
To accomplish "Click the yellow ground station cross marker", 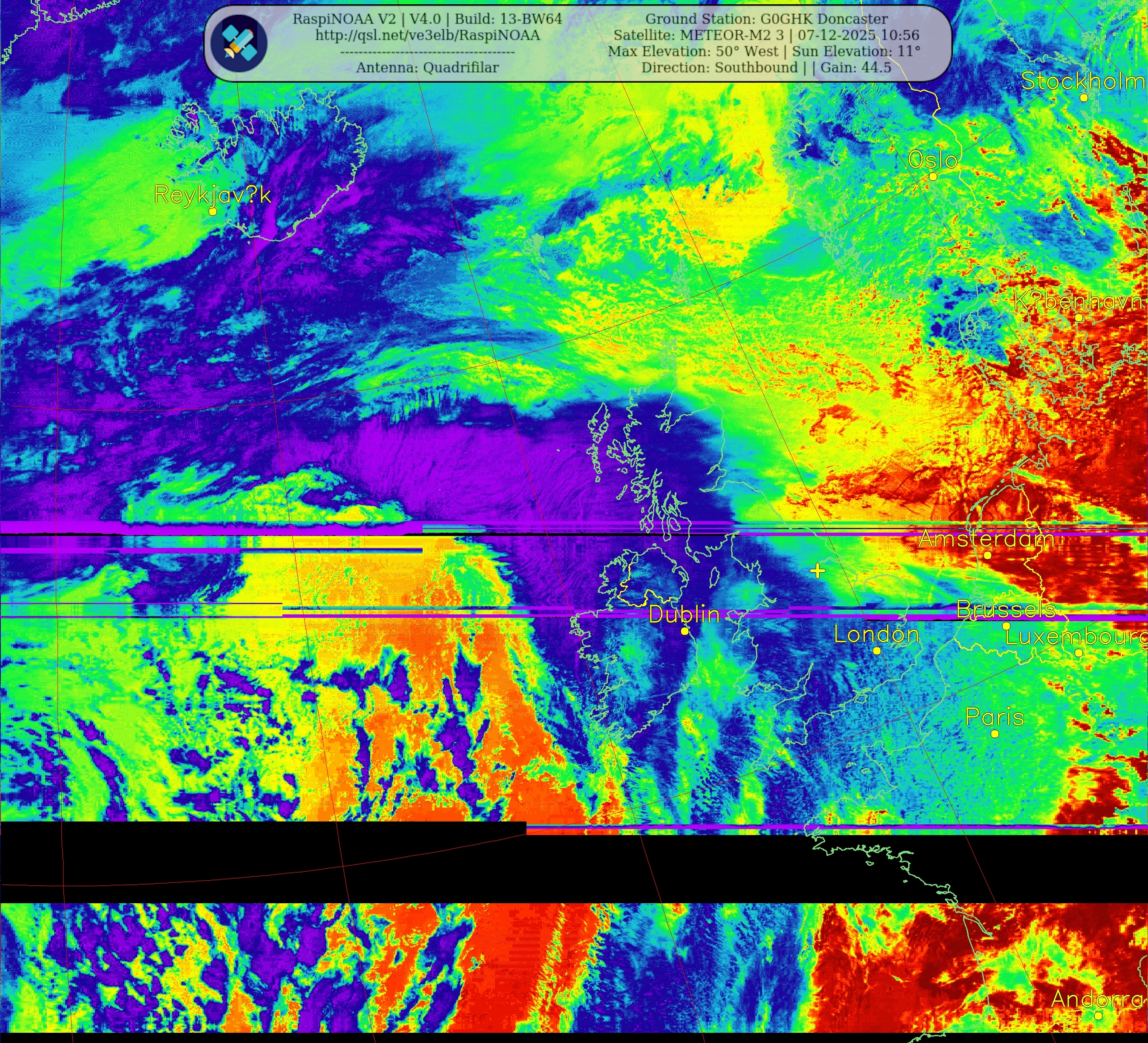I will (x=818, y=571).
